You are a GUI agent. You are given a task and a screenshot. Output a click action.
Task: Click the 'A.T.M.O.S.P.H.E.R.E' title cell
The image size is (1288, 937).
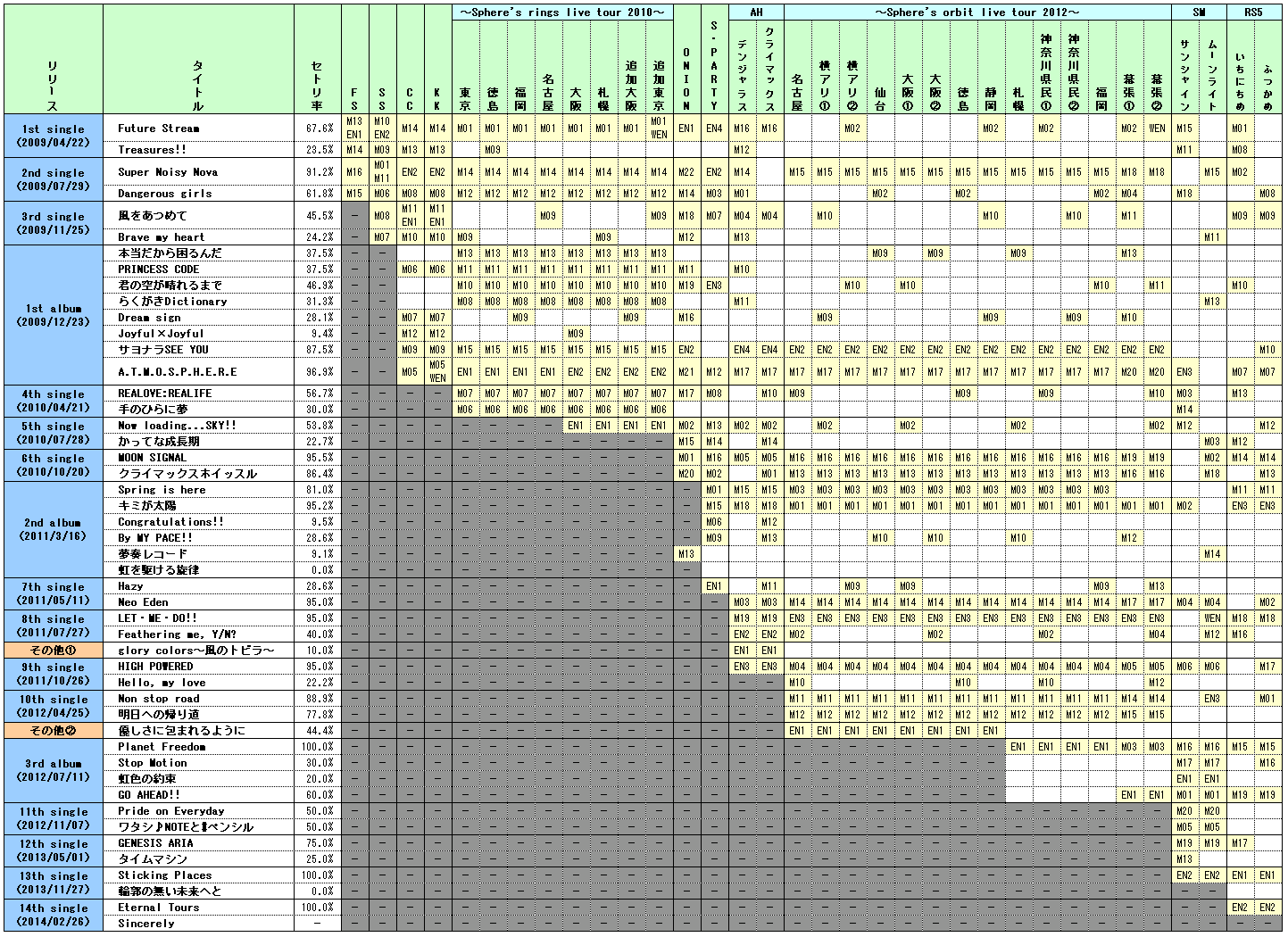pos(198,372)
